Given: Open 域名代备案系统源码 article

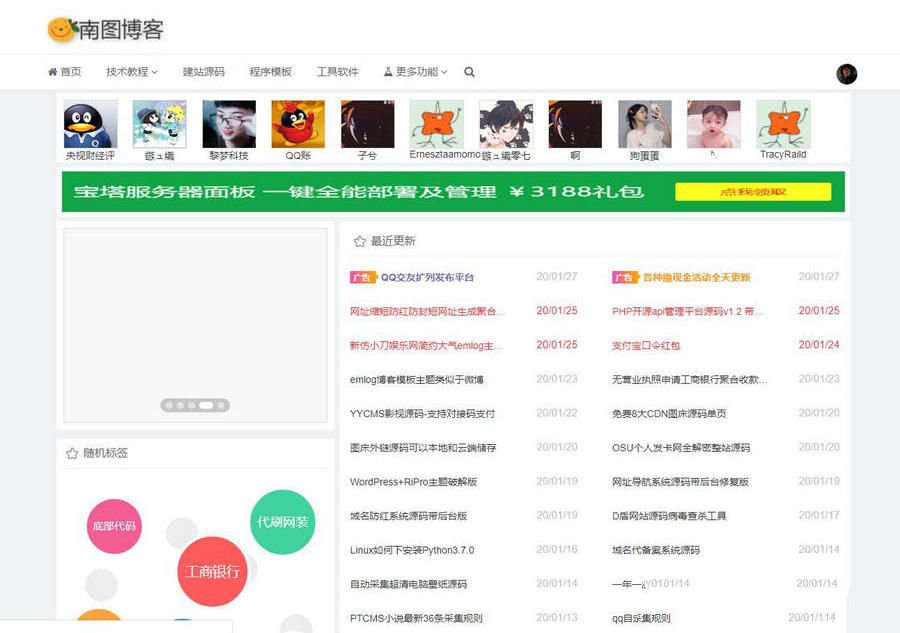Looking at the screenshot, I should point(656,550).
